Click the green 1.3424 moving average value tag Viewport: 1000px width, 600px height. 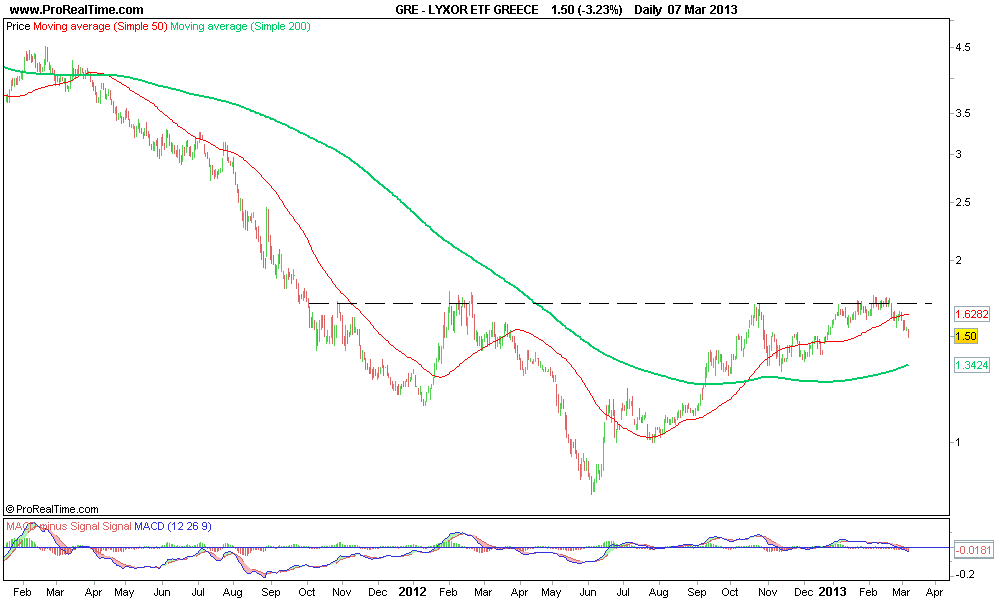972,365
